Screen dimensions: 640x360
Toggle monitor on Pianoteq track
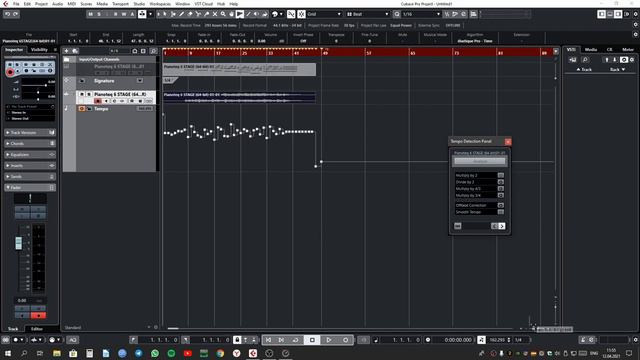pyautogui.click(x=106, y=101)
